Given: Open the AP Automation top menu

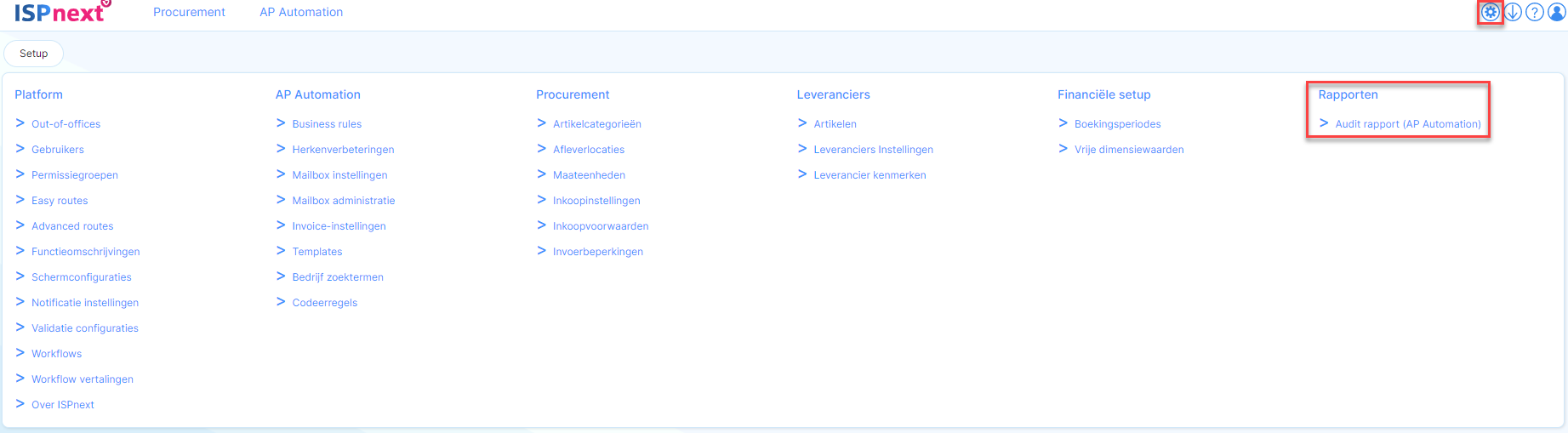Looking at the screenshot, I should [301, 12].
